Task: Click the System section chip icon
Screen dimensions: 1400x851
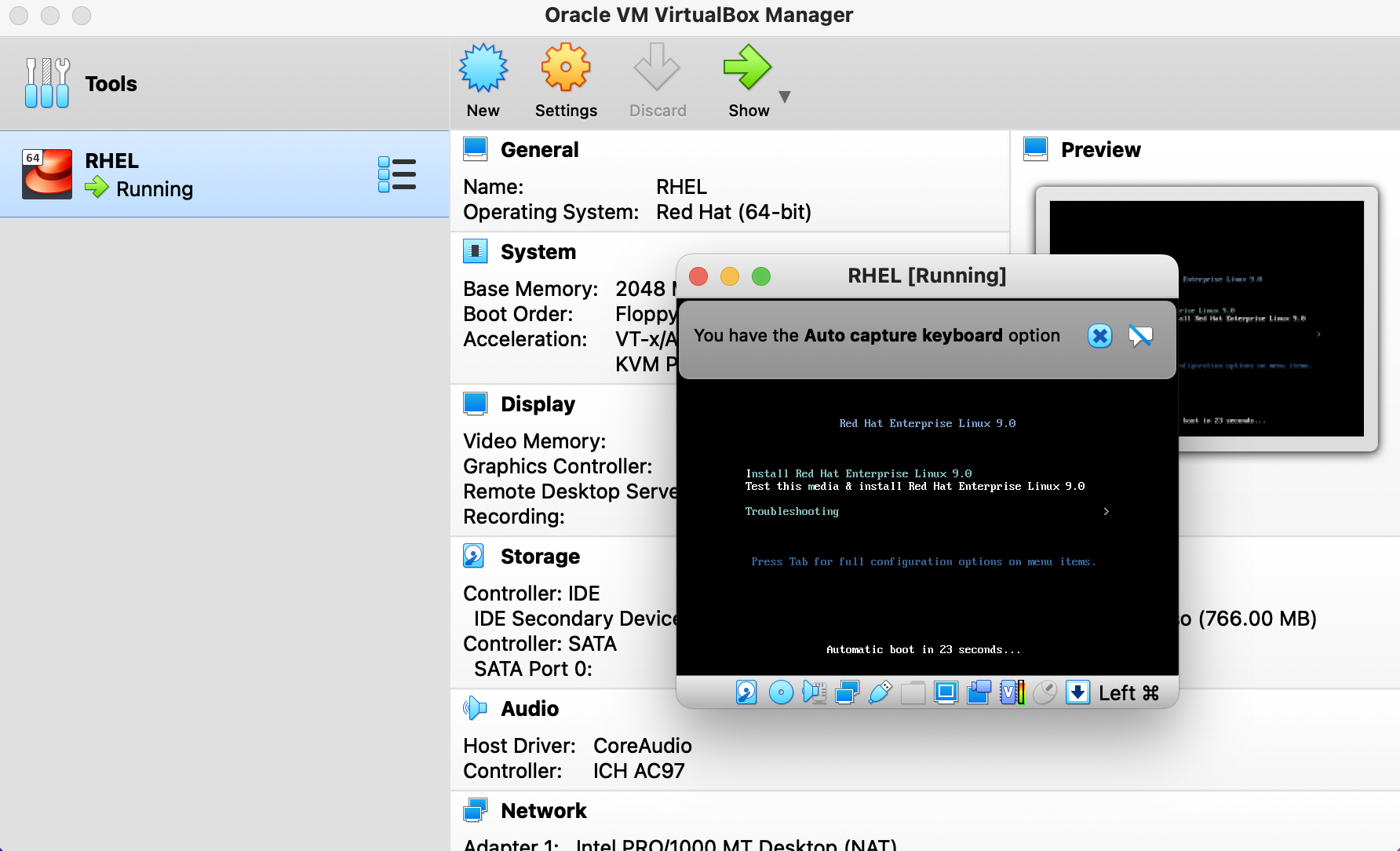Action: (476, 251)
